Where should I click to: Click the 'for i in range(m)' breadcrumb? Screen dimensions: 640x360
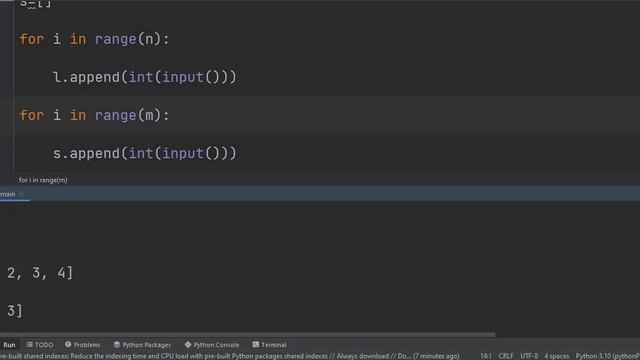coord(43,180)
